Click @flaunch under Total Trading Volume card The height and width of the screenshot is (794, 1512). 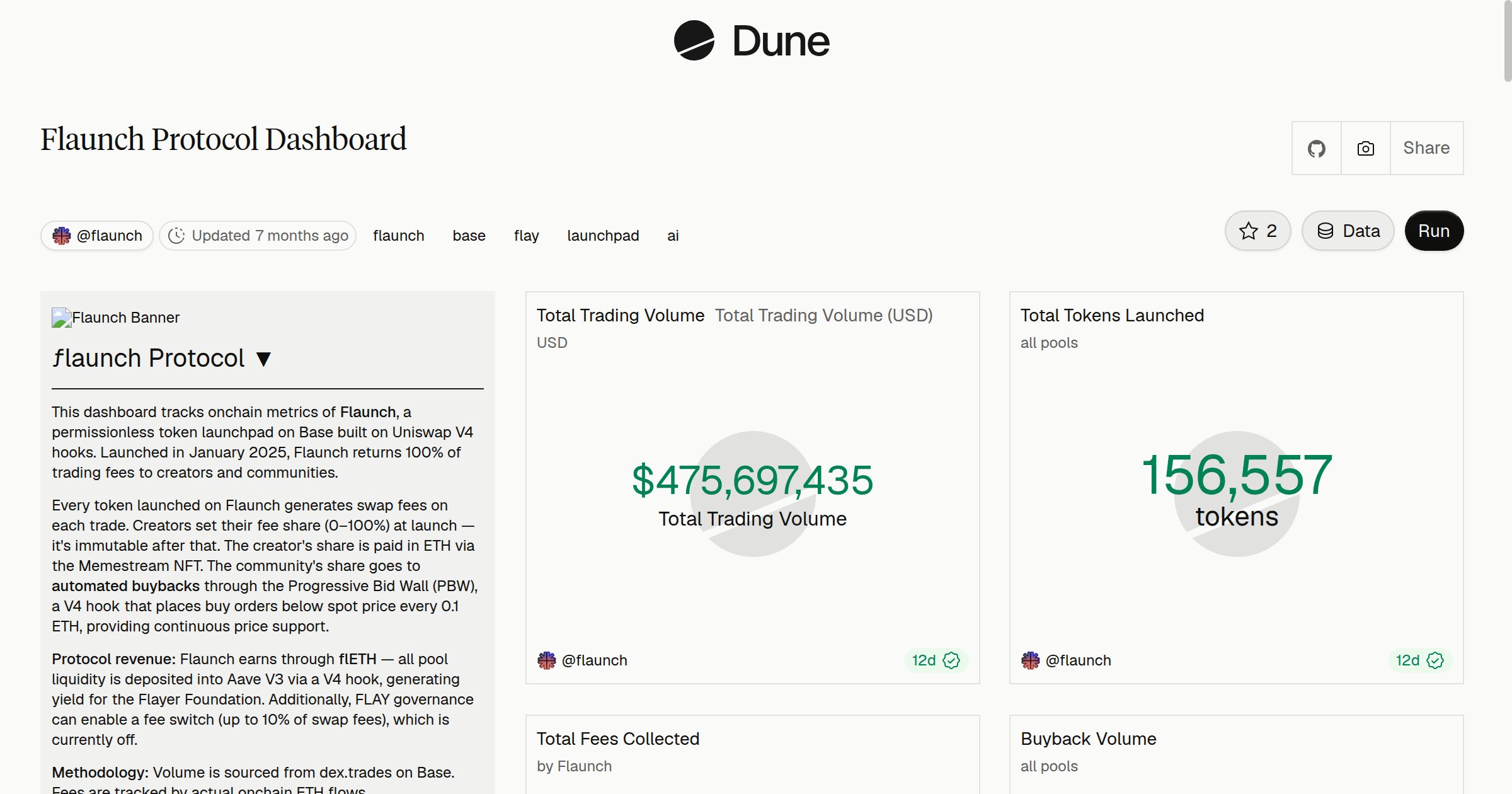(x=594, y=660)
